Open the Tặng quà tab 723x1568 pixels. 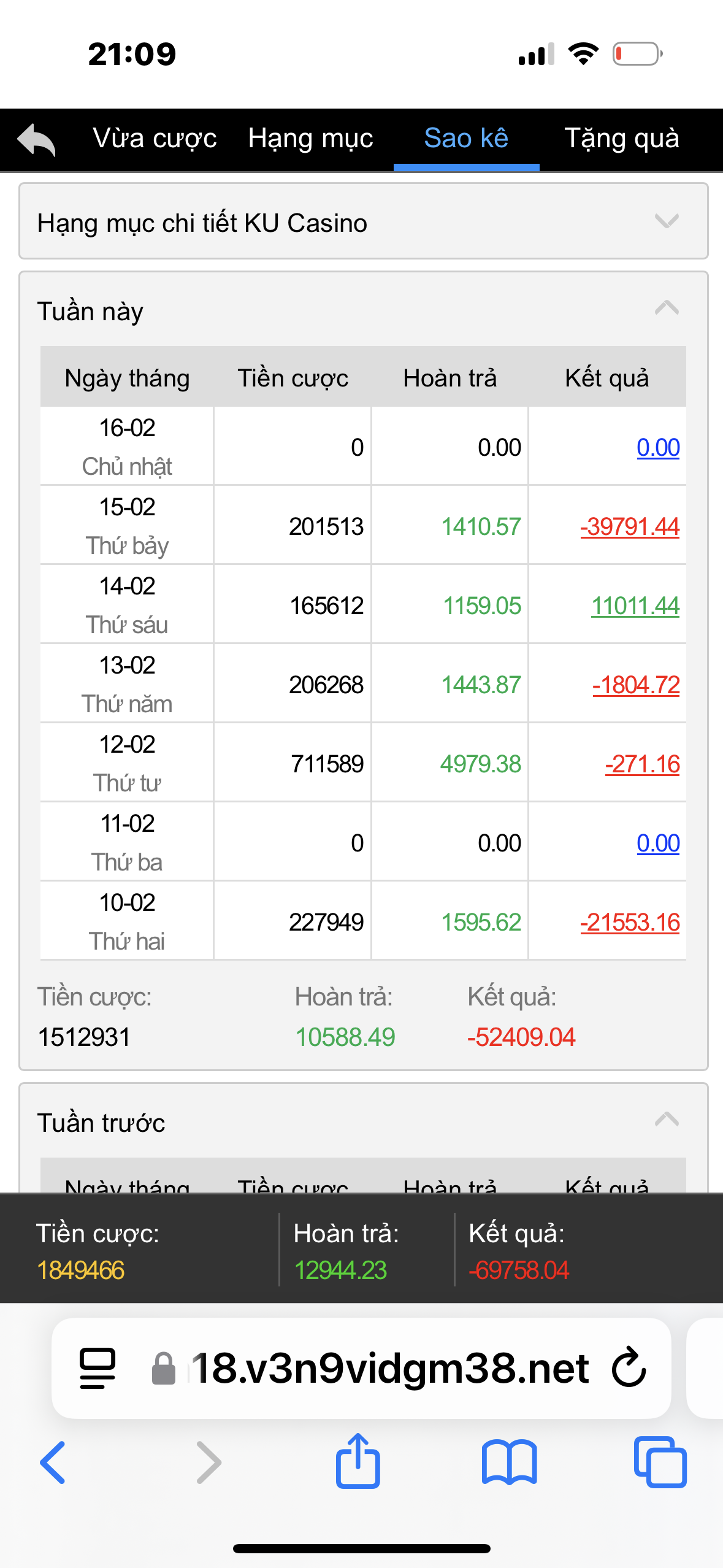click(x=621, y=139)
